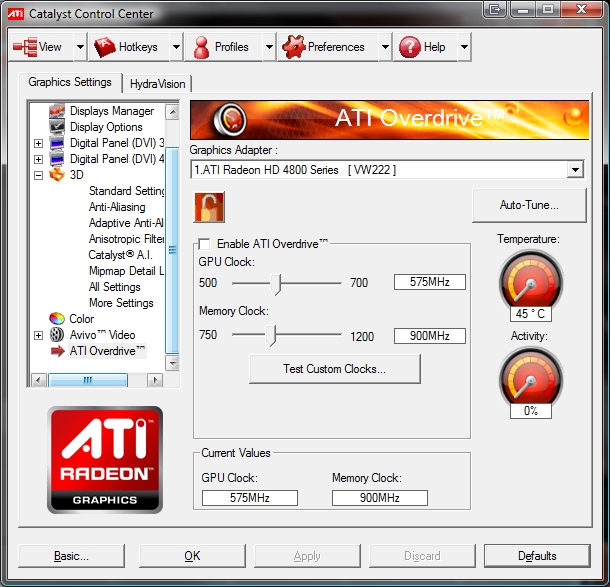Image resolution: width=610 pixels, height=587 pixels.
Task: Click the GPU Clock slider thumb
Action: point(276,284)
